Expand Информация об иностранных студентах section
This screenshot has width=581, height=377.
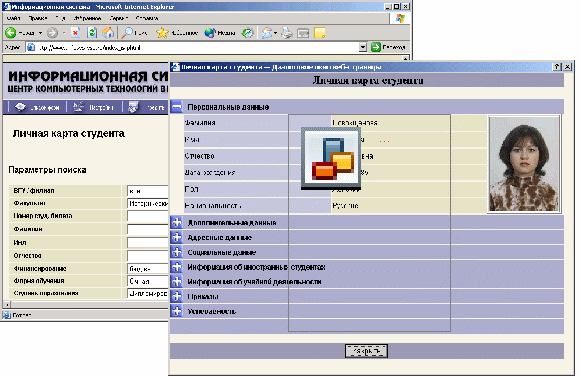(177, 267)
